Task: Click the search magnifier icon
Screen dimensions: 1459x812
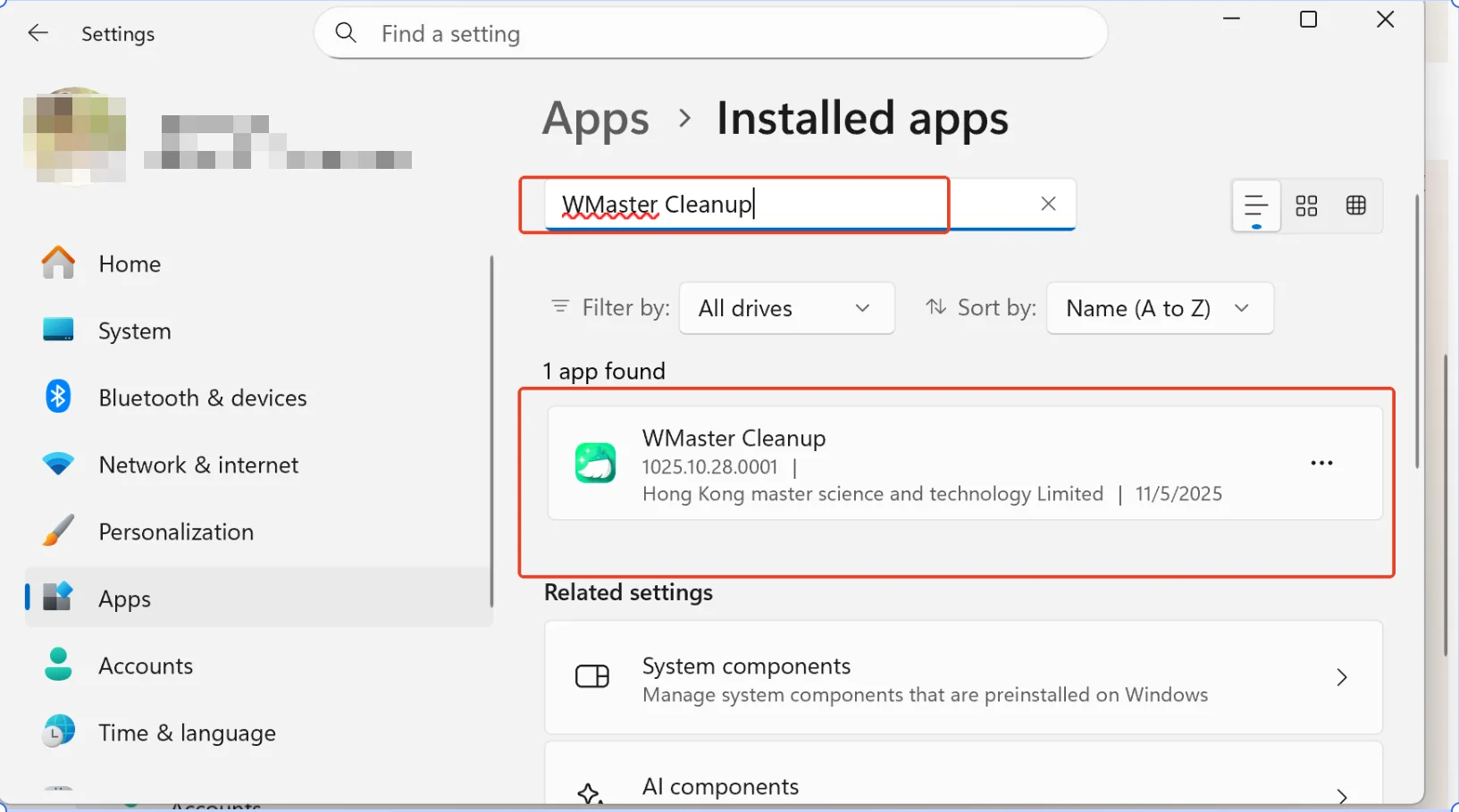Action: [x=346, y=32]
